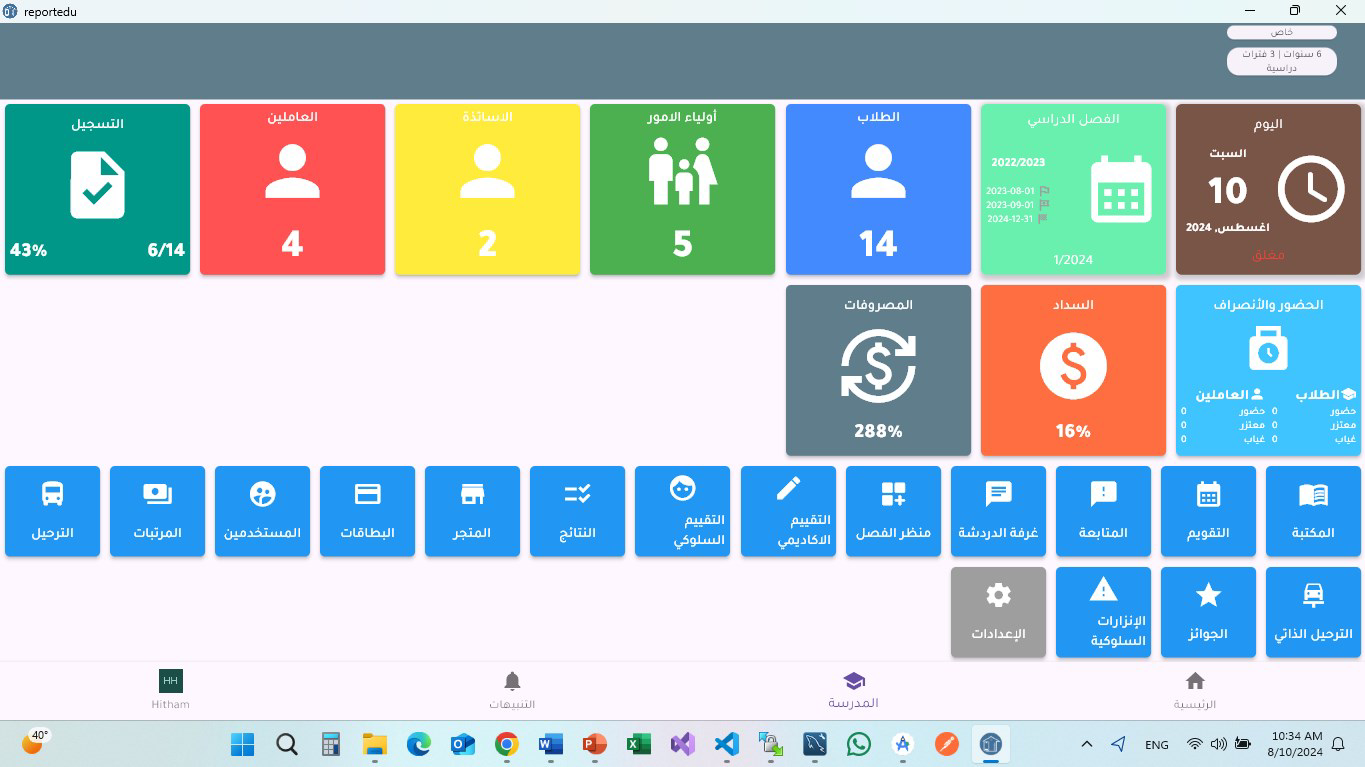The width and height of the screenshot is (1365, 767).
Task: Switch to the School (المدرسة) tab
Action: point(853,691)
